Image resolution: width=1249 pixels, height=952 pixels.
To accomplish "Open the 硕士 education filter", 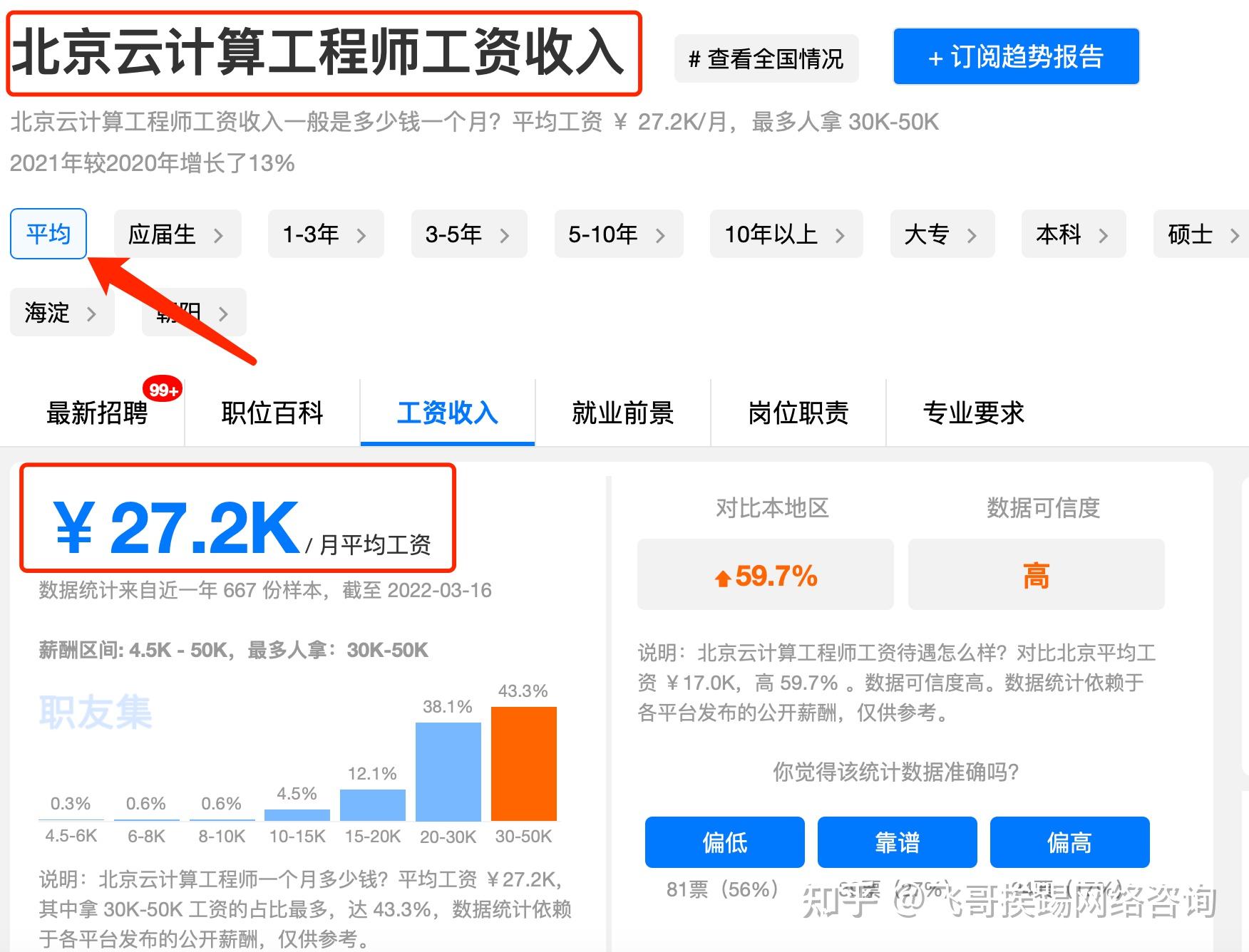I will click(1201, 234).
